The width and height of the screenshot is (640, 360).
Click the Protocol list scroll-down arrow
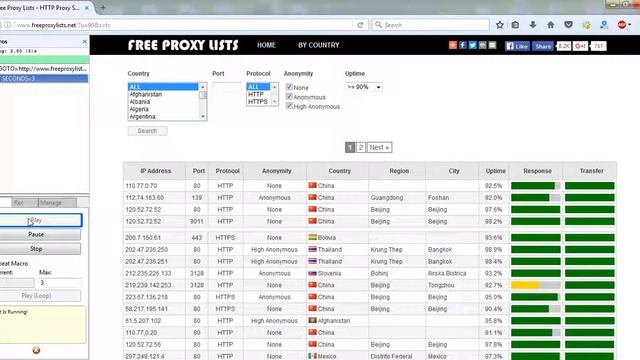click(274, 102)
